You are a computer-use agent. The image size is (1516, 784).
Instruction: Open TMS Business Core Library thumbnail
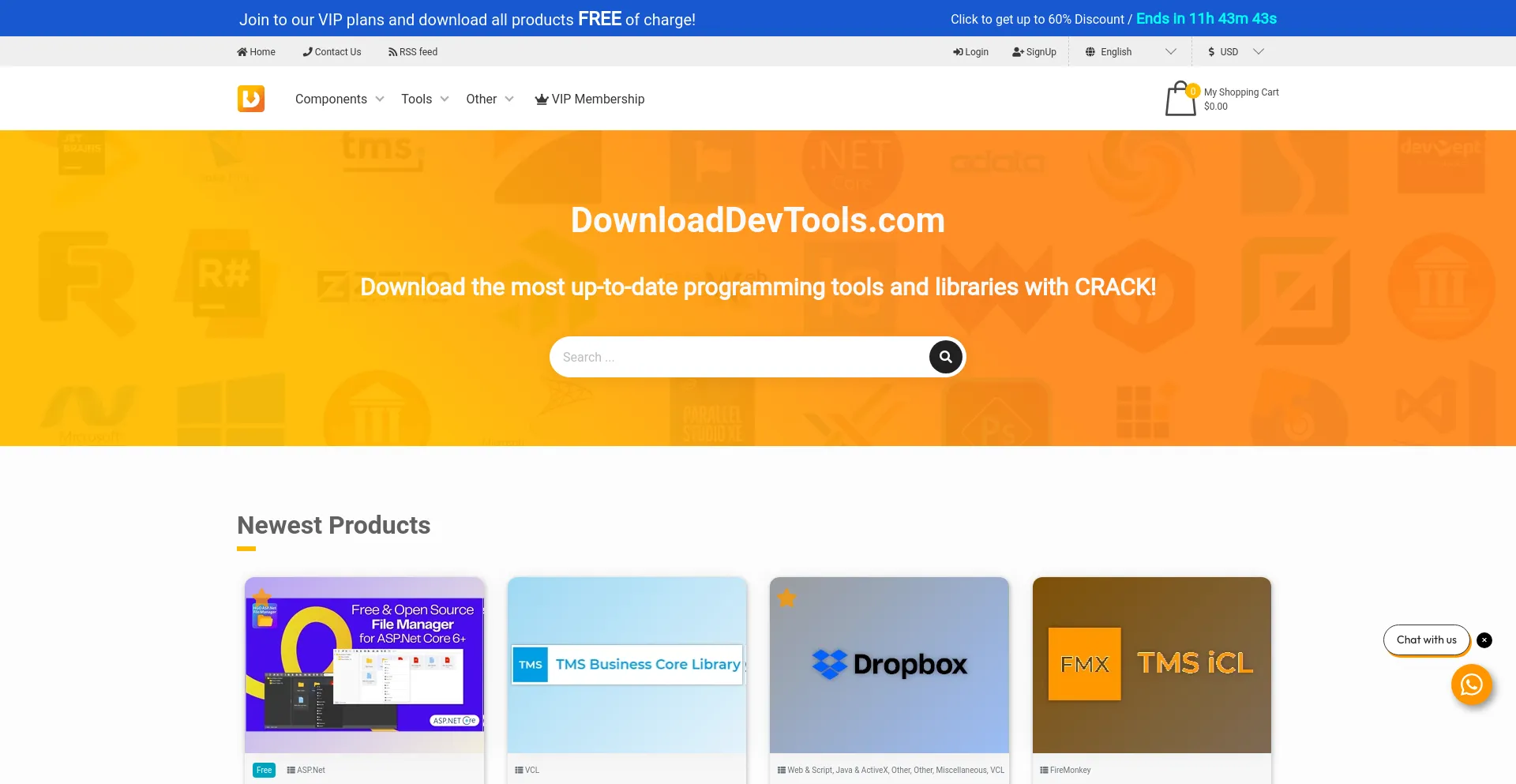click(627, 665)
